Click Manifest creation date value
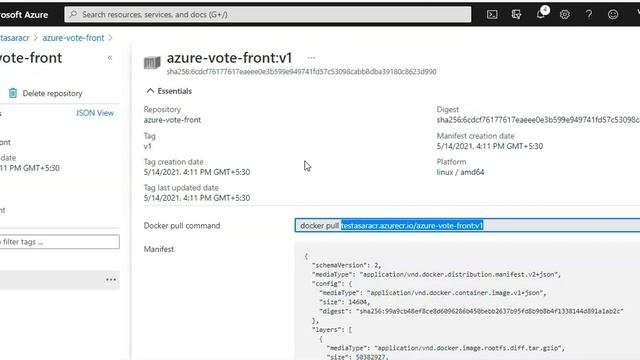Image resolution: width=640 pixels, height=360 pixels. click(x=490, y=146)
